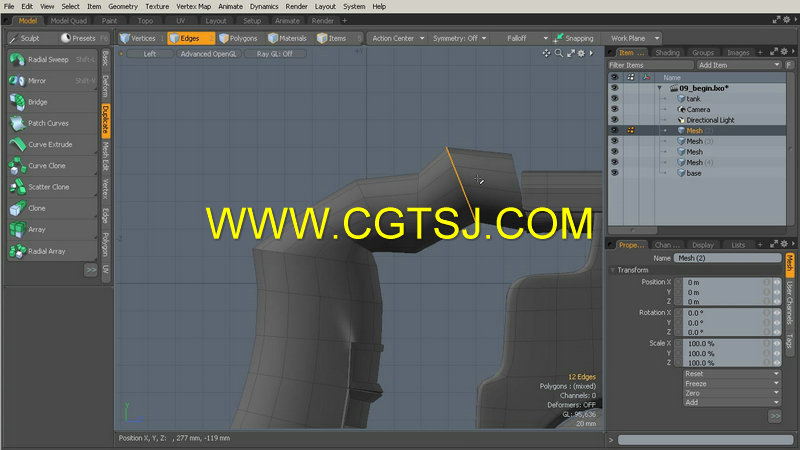Choose the Bridge tool
The height and width of the screenshot is (450, 800).
click(x=52, y=102)
